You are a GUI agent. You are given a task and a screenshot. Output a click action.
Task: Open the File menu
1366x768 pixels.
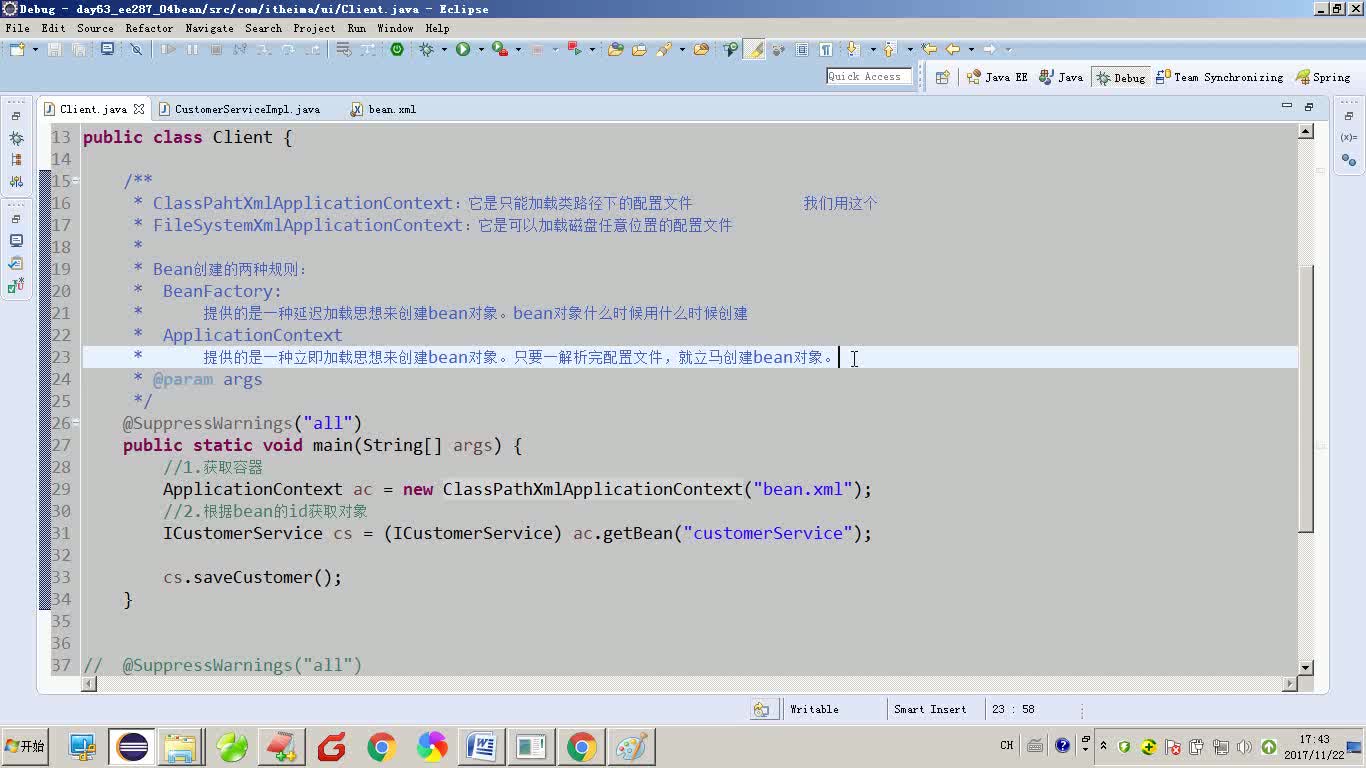[x=17, y=28]
